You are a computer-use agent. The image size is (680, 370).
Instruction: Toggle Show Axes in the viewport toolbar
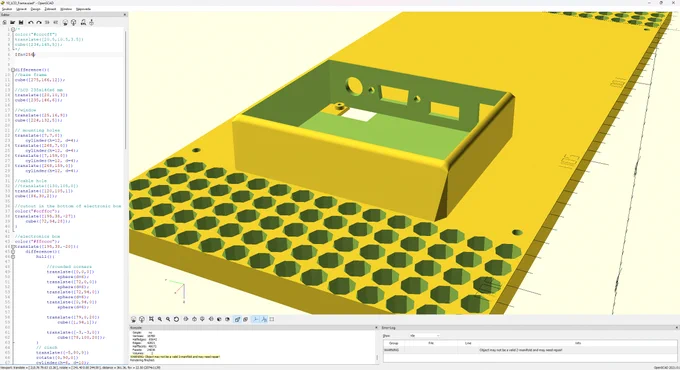(x=255, y=319)
